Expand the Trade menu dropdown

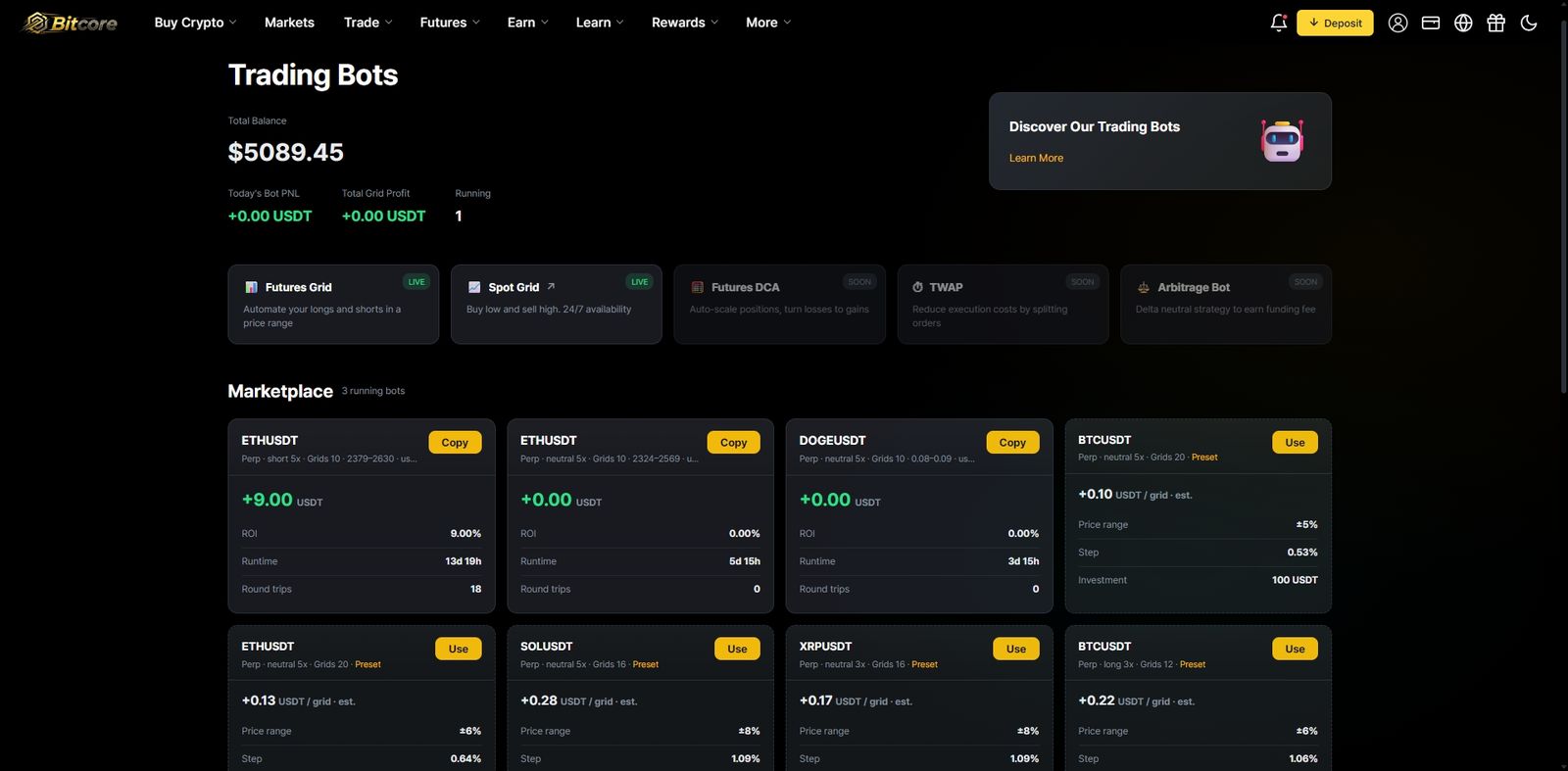coord(367,23)
